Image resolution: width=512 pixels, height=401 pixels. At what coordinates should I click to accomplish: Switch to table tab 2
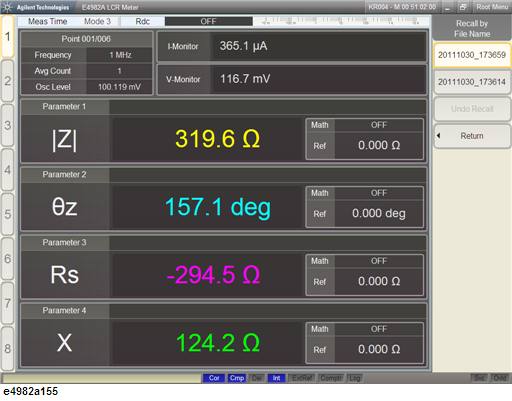click(7, 81)
